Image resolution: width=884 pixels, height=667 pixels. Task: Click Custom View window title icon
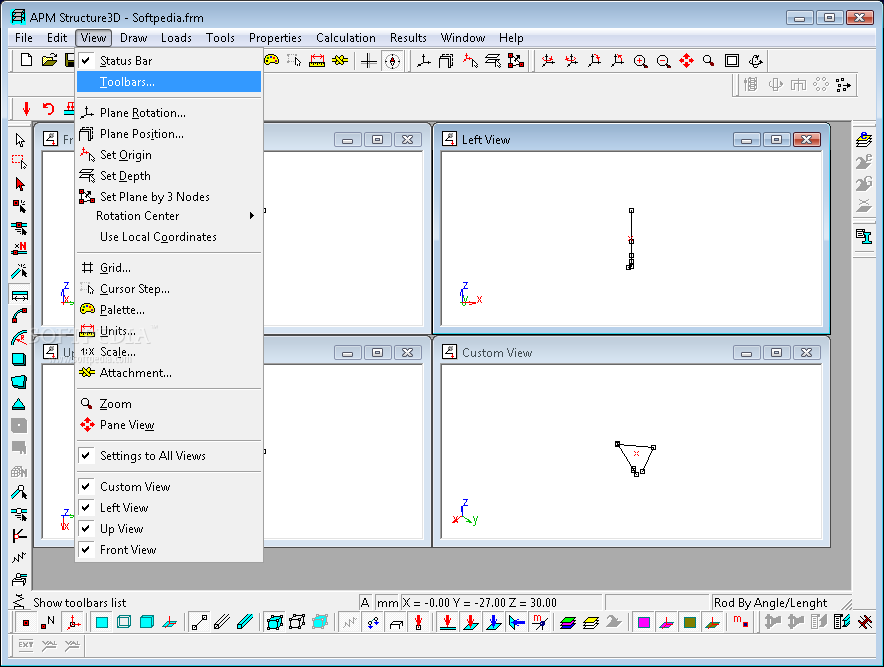pos(449,352)
